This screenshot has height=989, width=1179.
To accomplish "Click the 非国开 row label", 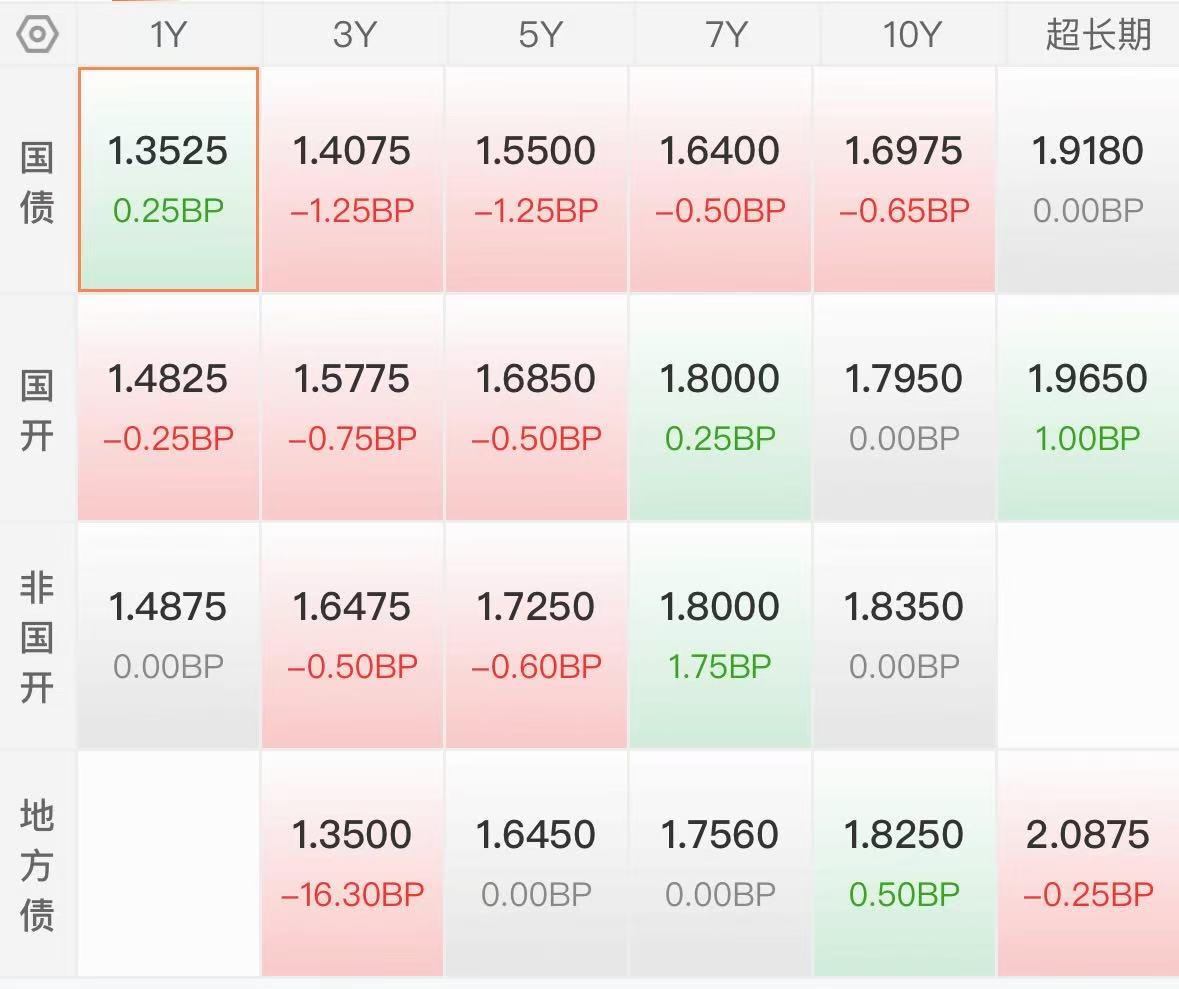I will 37,637.
